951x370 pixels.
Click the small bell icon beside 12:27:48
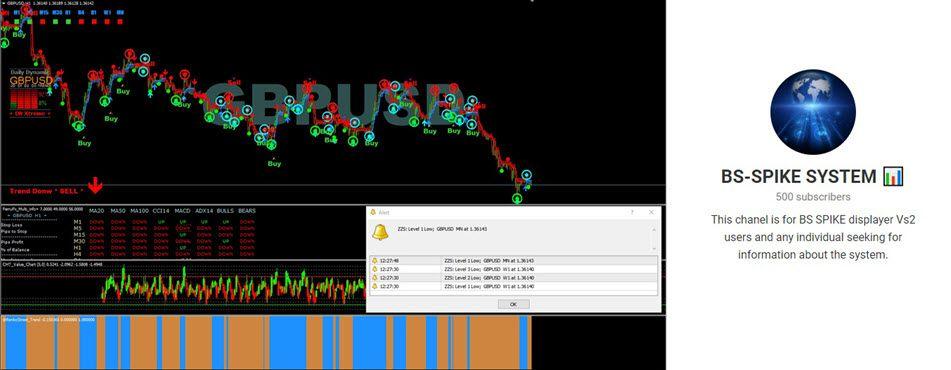tap(375, 260)
